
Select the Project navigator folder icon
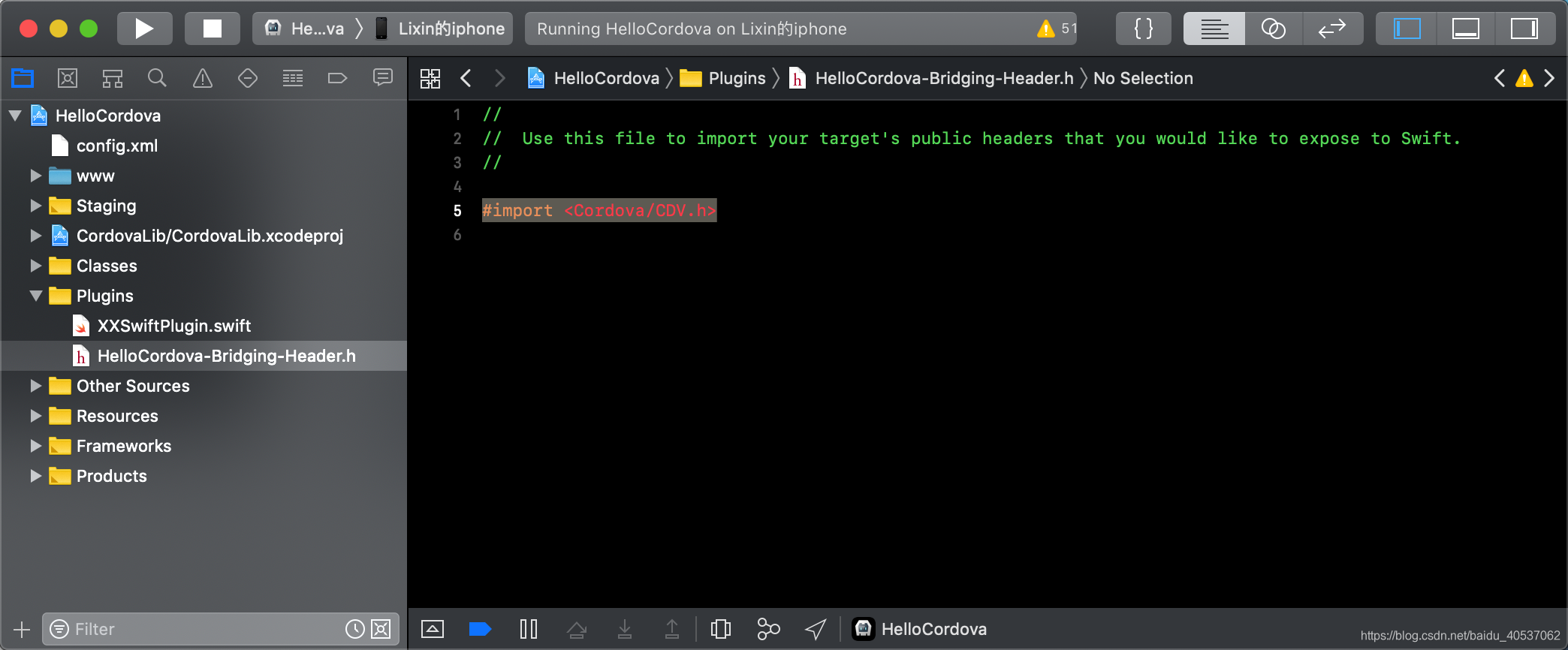[23, 78]
